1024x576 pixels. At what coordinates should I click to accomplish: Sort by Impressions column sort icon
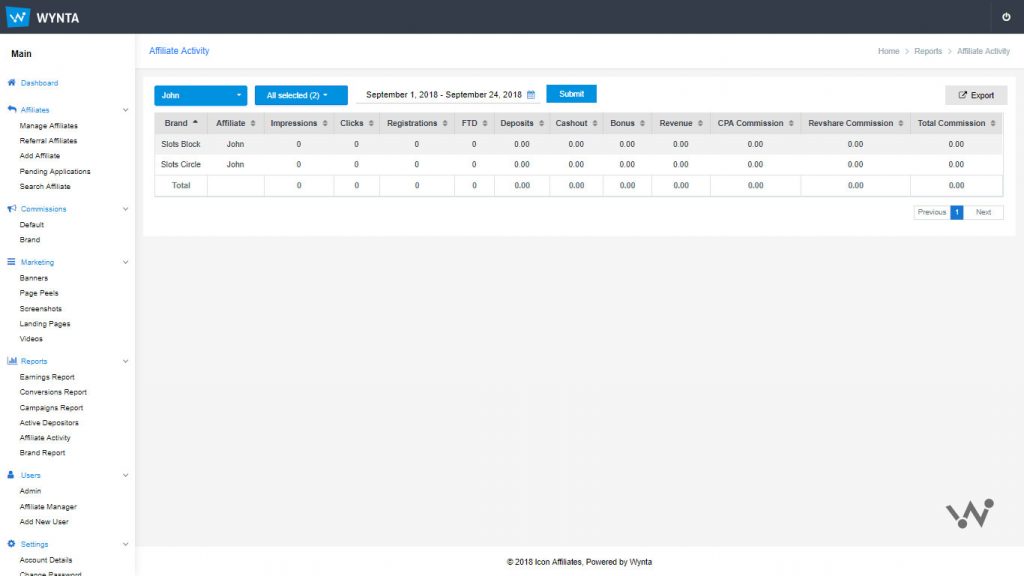[x=325, y=123]
